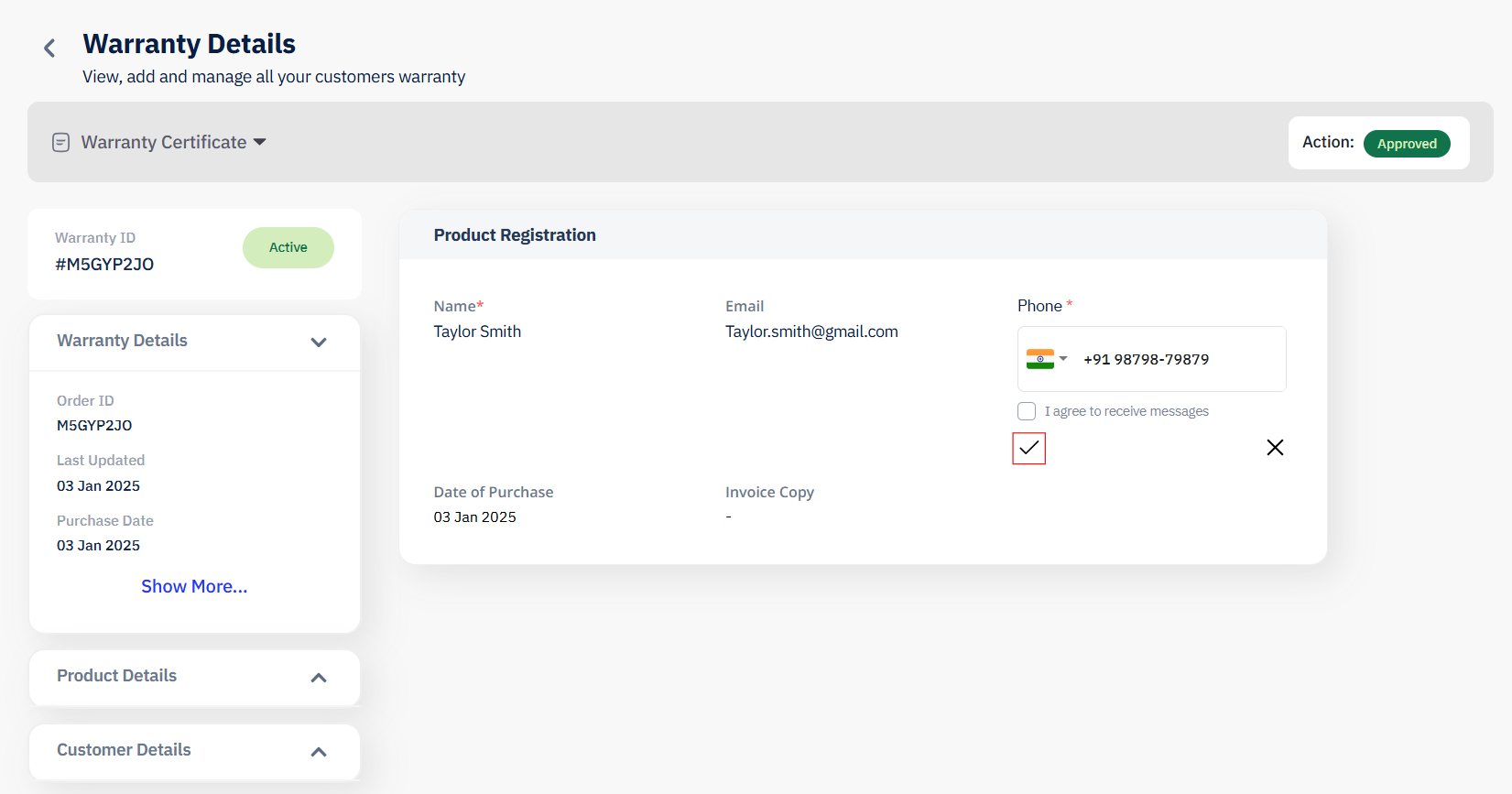Expand the Customer Details section chevron

(x=319, y=752)
